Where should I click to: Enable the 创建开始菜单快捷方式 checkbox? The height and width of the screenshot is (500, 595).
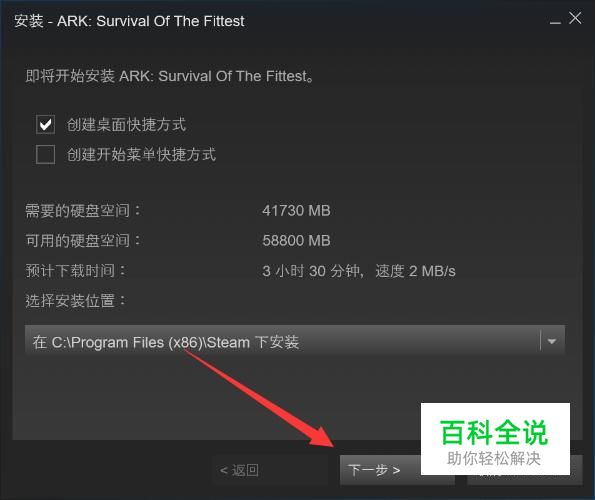point(45,154)
